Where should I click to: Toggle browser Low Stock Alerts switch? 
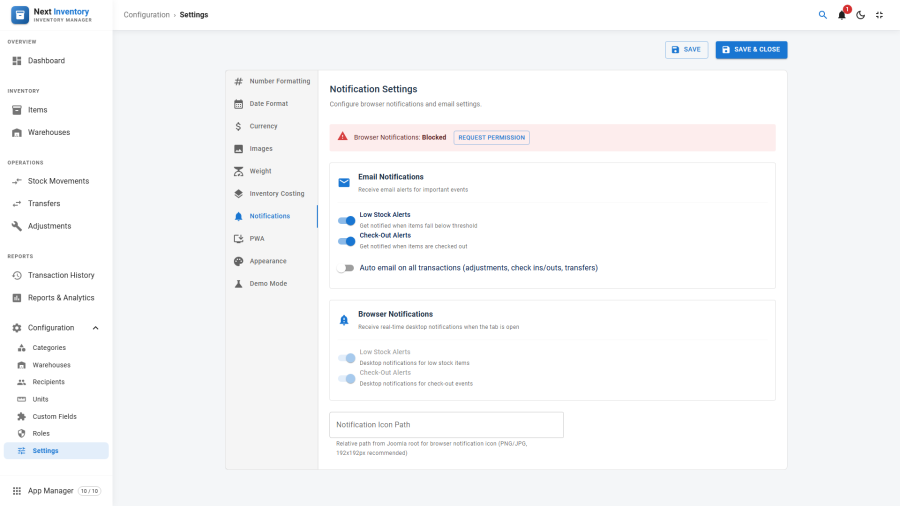click(346, 358)
